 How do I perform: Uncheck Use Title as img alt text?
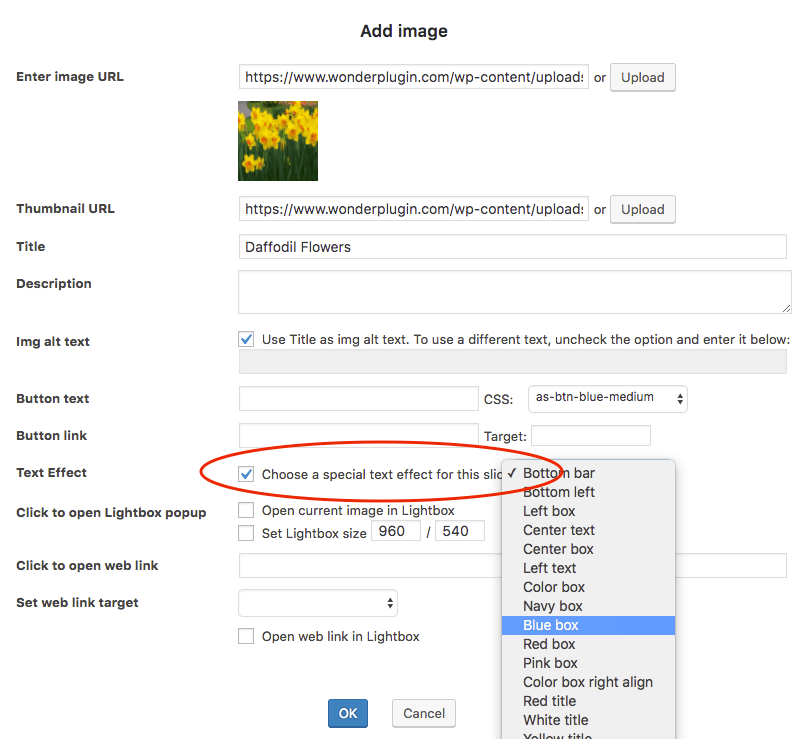pos(246,338)
